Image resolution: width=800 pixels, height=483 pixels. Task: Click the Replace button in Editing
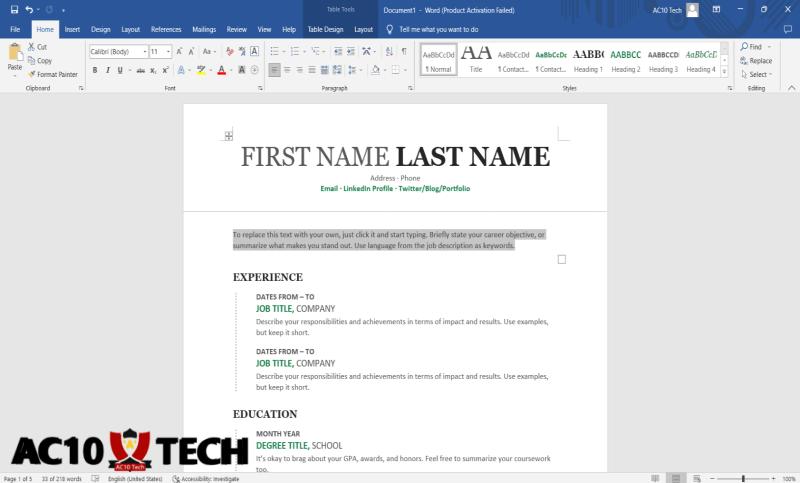pos(755,61)
